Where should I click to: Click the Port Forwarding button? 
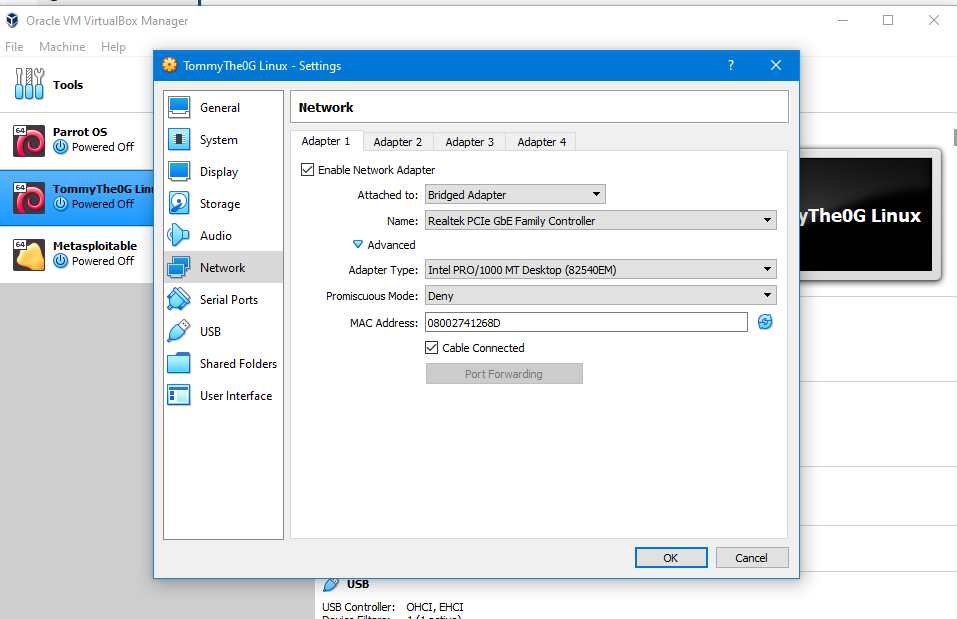[x=504, y=374]
